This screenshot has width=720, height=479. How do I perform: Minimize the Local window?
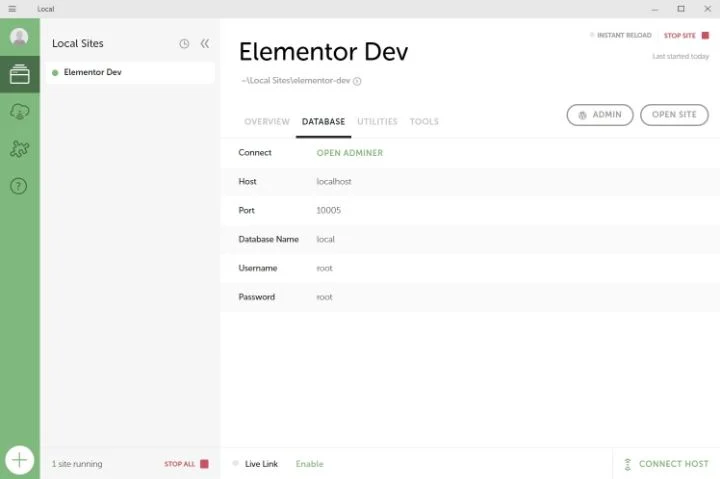[655, 9]
